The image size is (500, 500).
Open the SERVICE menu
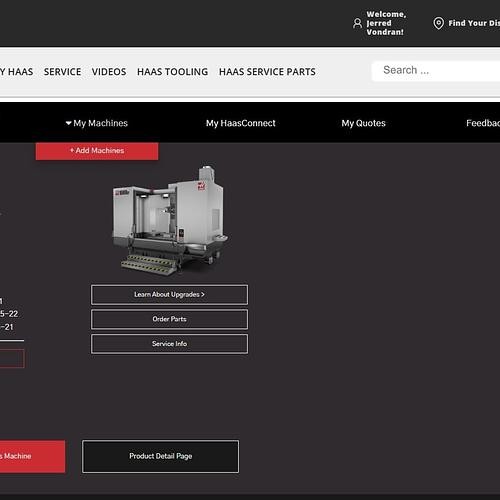pos(62,72)
